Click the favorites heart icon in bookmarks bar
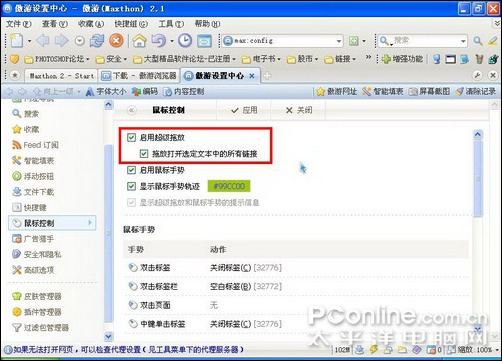This screenshot has width=502, height=361. point(14,59)
